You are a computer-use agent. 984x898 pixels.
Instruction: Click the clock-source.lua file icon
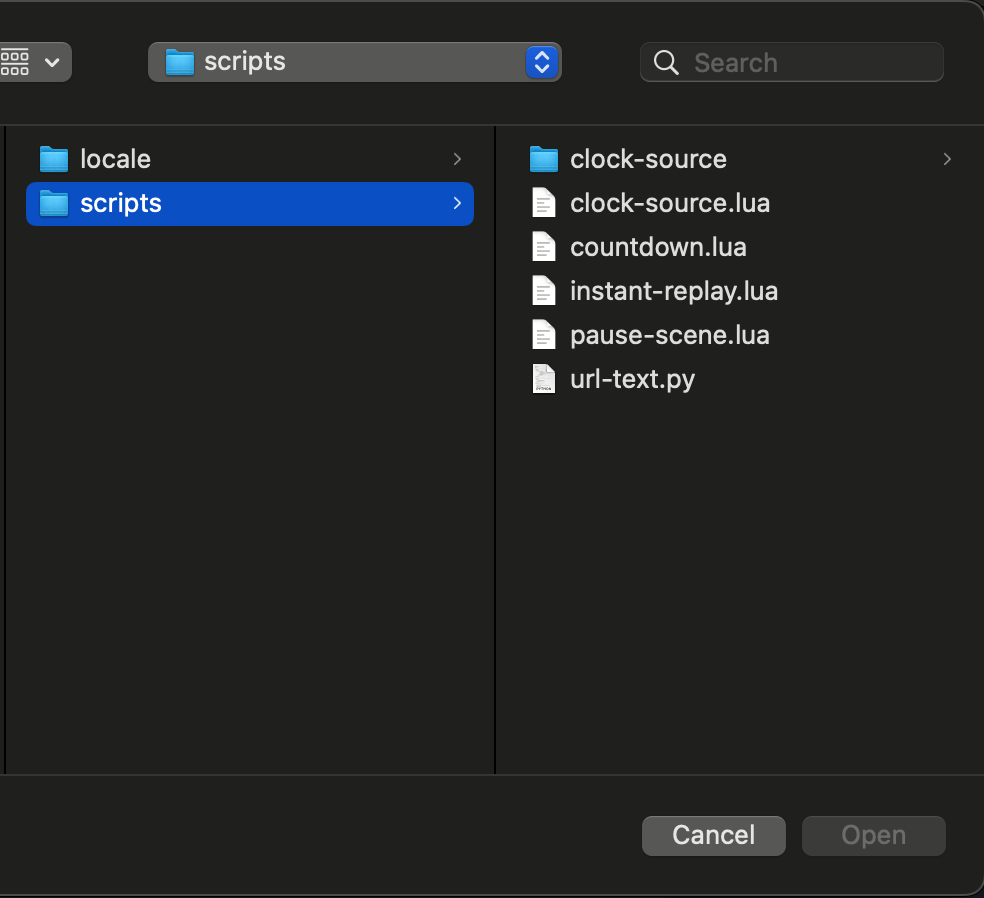pos(543,204)
